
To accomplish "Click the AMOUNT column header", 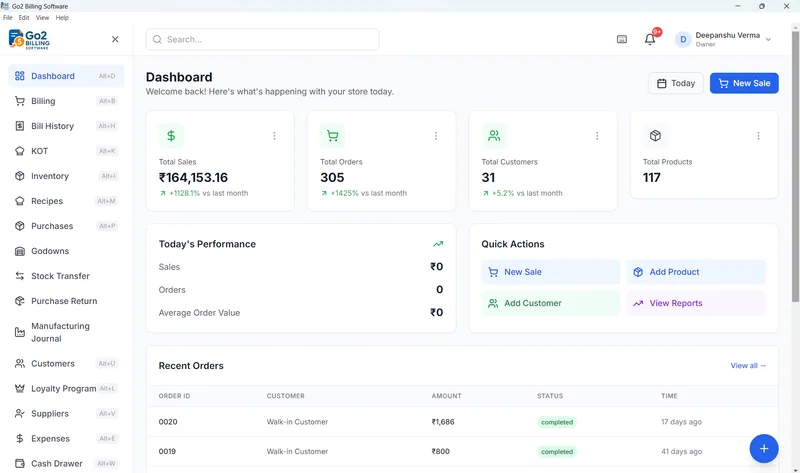I will pos(446,396).
